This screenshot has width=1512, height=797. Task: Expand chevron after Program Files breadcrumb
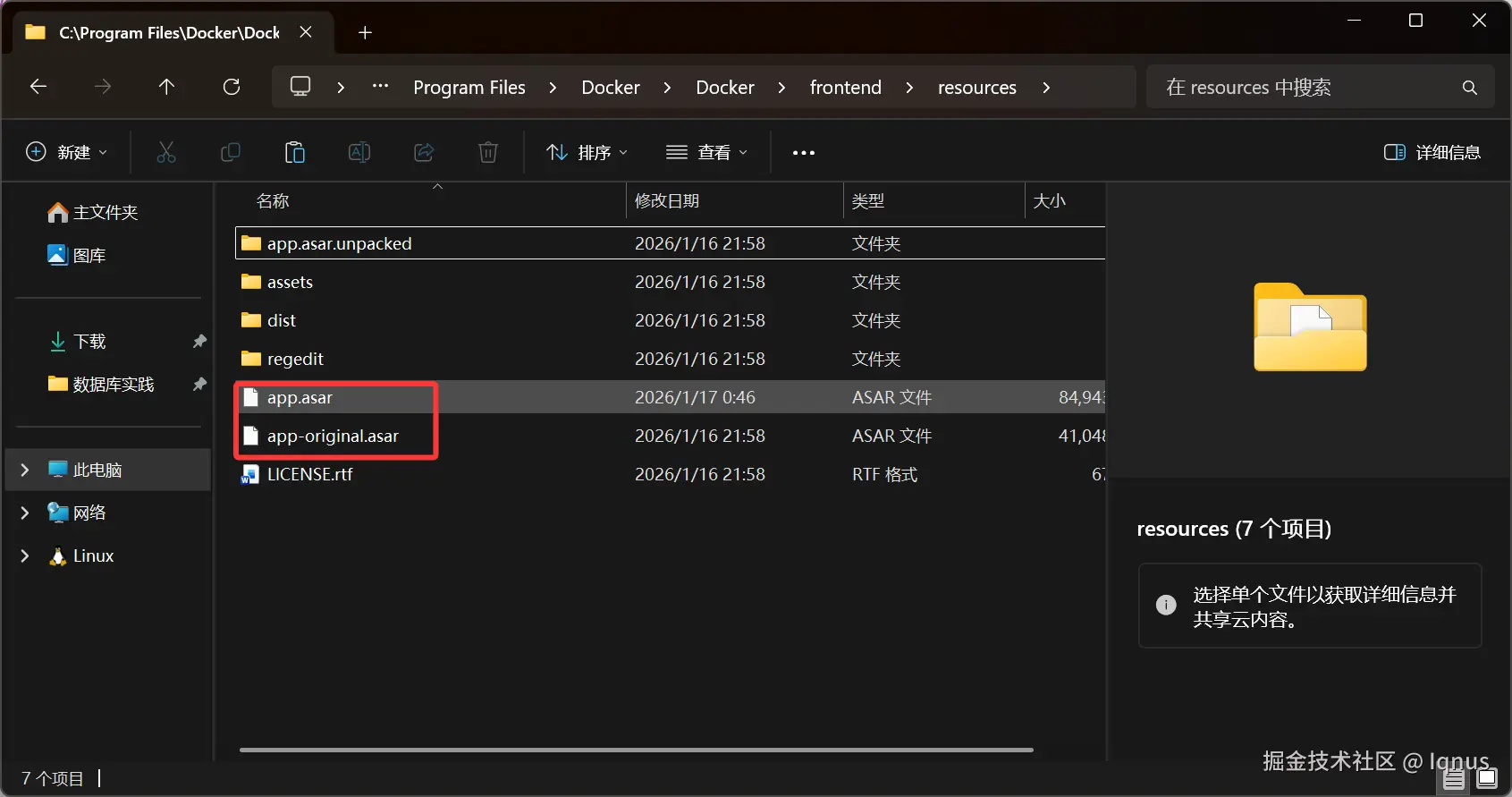coord(553,88)
